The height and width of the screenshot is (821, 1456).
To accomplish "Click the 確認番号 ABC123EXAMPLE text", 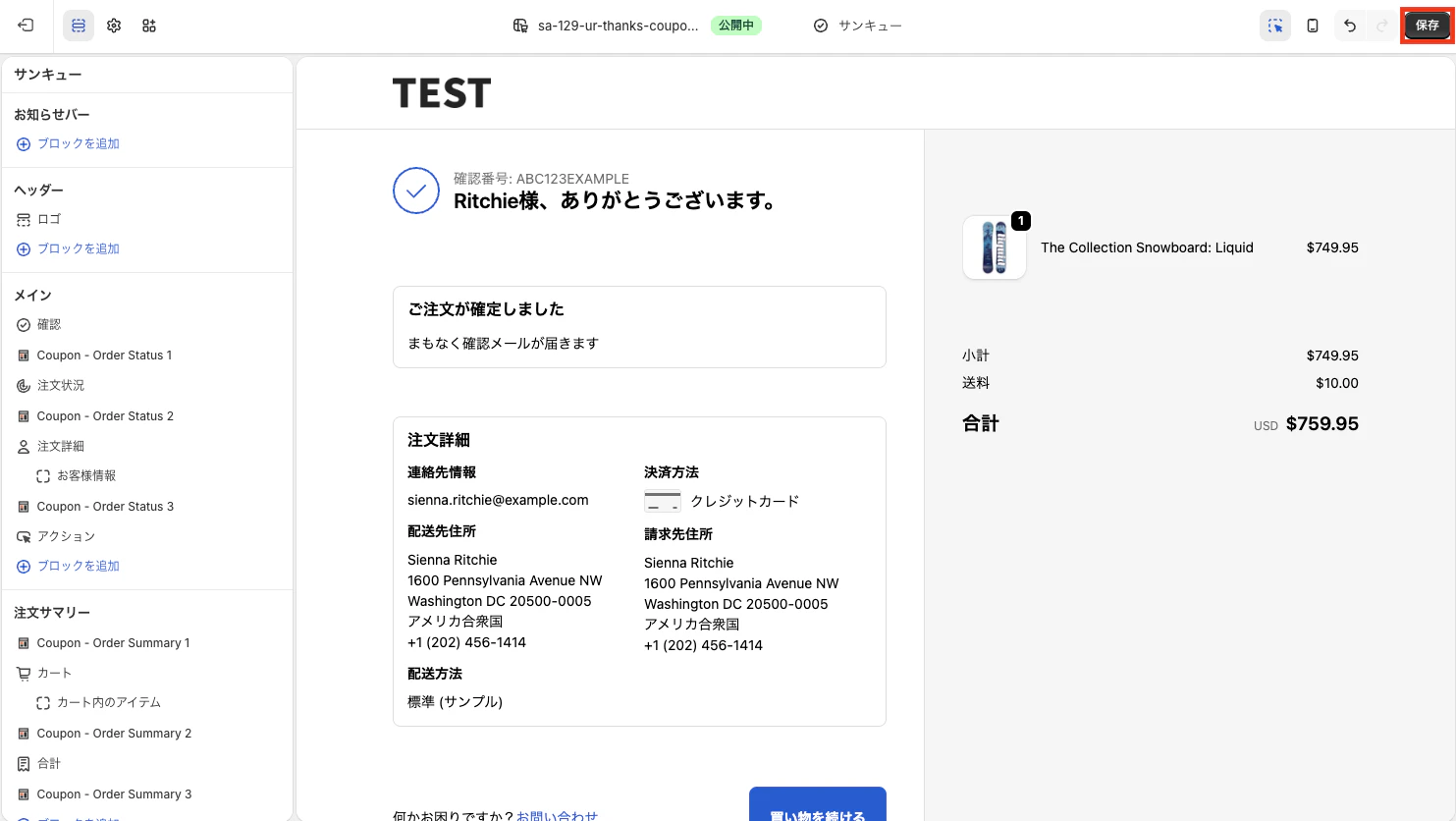I will coord(541,179).
